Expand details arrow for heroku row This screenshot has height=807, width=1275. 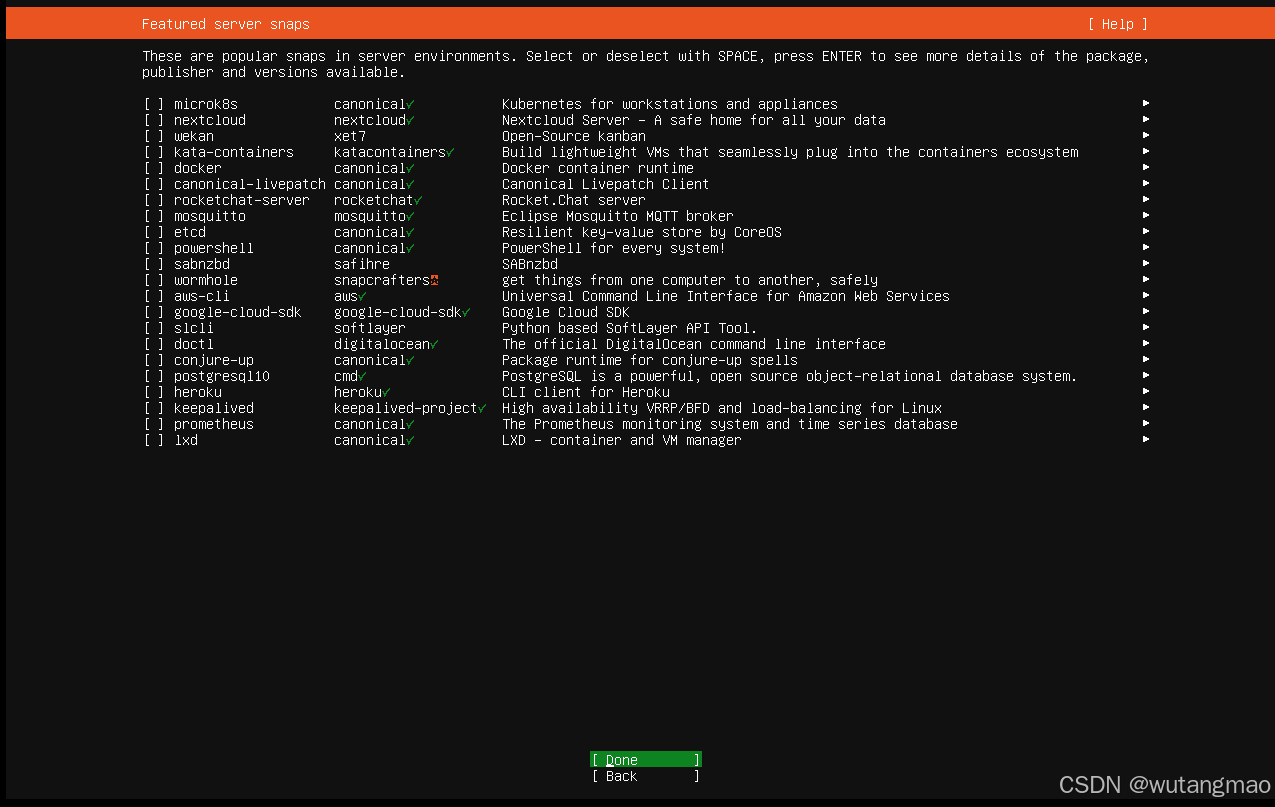pos(1146,391)
